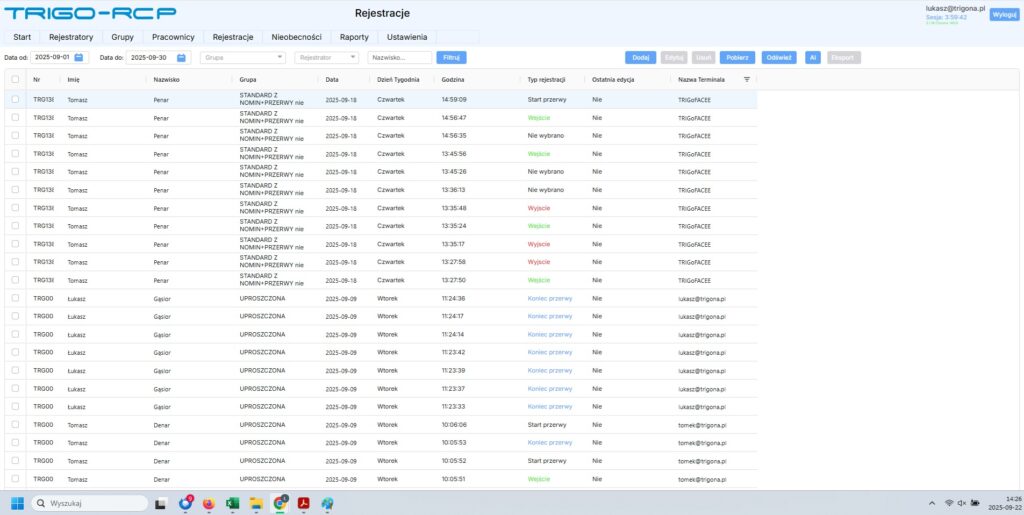1024x515 pixels.
Task: Focus the Nazwisko search field
Action: (399, 58)
